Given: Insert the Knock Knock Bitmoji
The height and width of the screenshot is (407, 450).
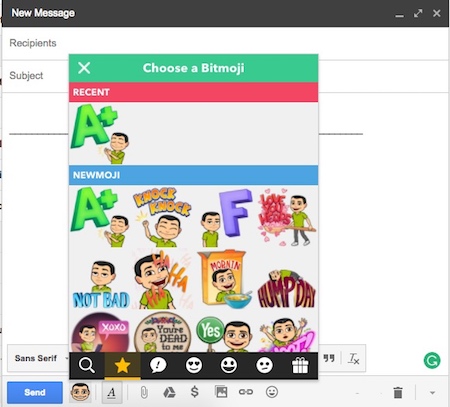Looking at the screenshot, I should tap(162, 217).
